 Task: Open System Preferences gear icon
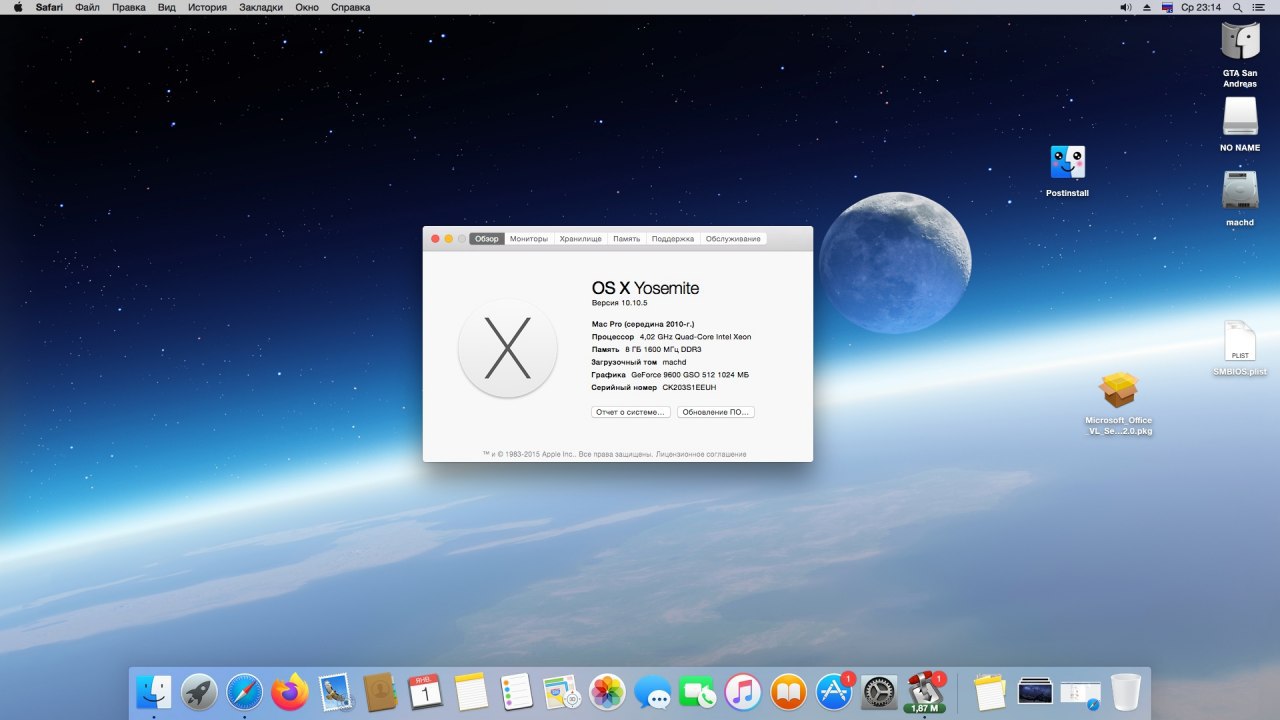point(879,691)
